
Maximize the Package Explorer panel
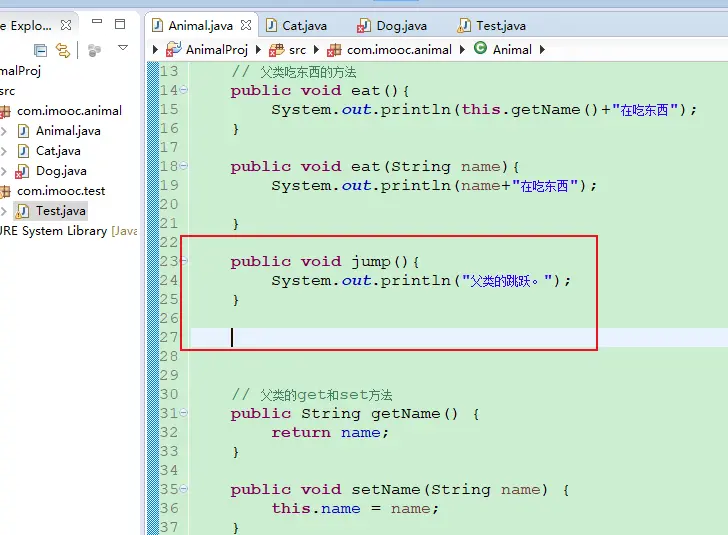coord(120,24)
